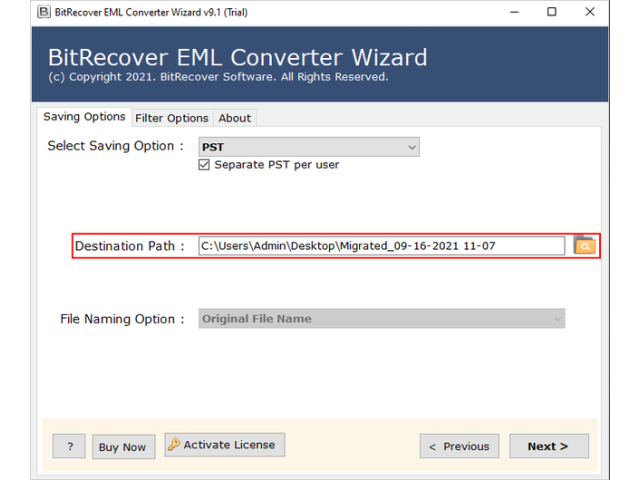640x480 pixels.
Task: Open help with the question mark button
Action: [x=69, y=447]
